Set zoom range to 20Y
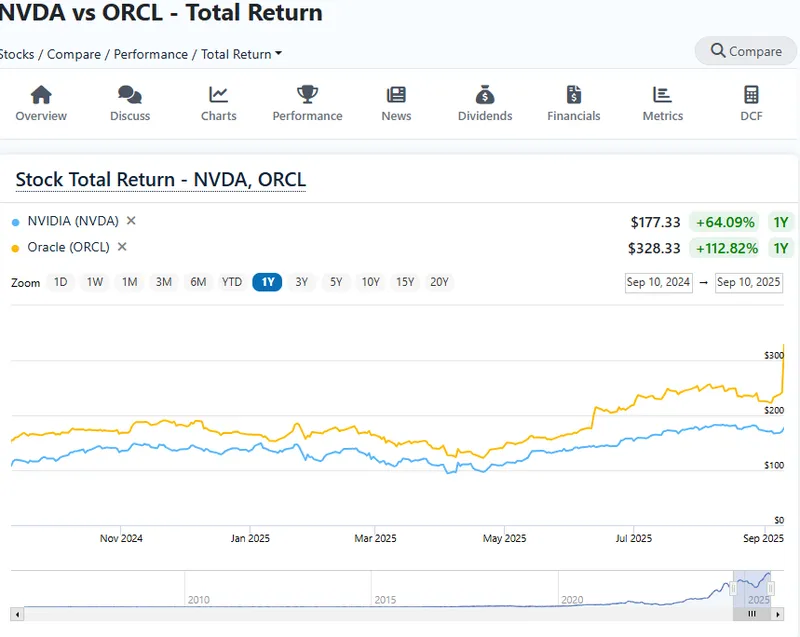Screen dimensions: 800x637 [439, 282]
